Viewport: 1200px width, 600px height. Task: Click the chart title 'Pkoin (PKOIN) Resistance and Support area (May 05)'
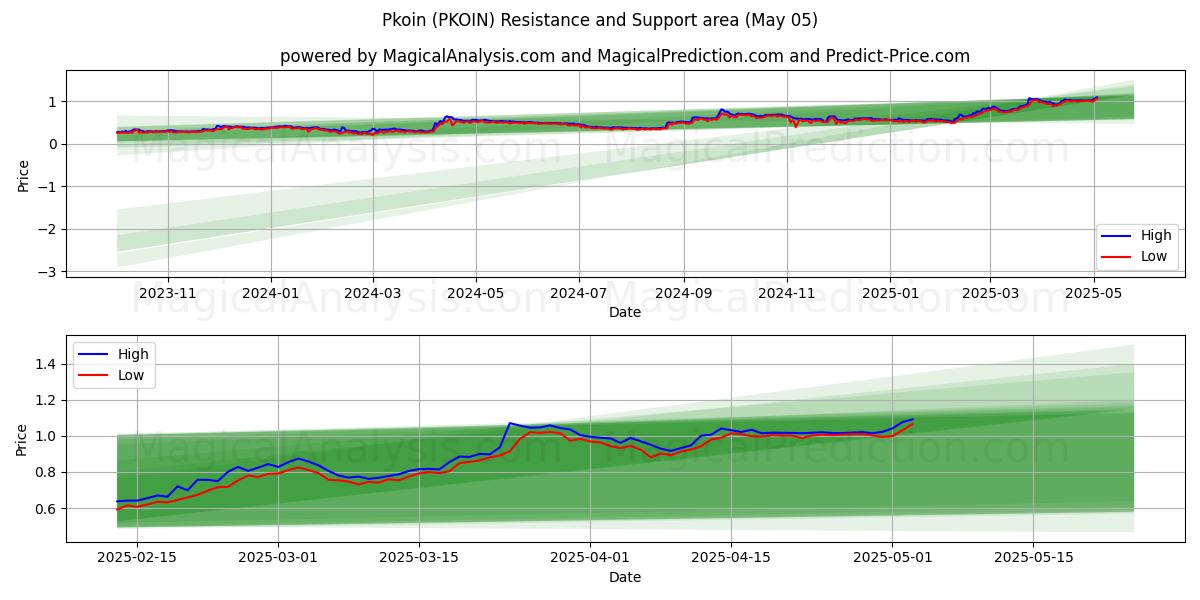tap(600, 20)
